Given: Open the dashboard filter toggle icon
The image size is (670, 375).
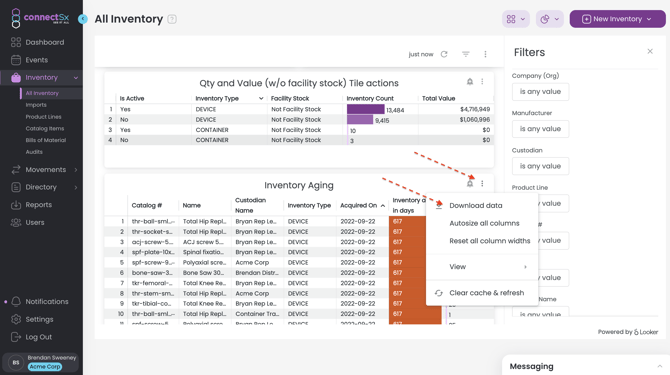Looking at the screenshot, I should (466, 54).
